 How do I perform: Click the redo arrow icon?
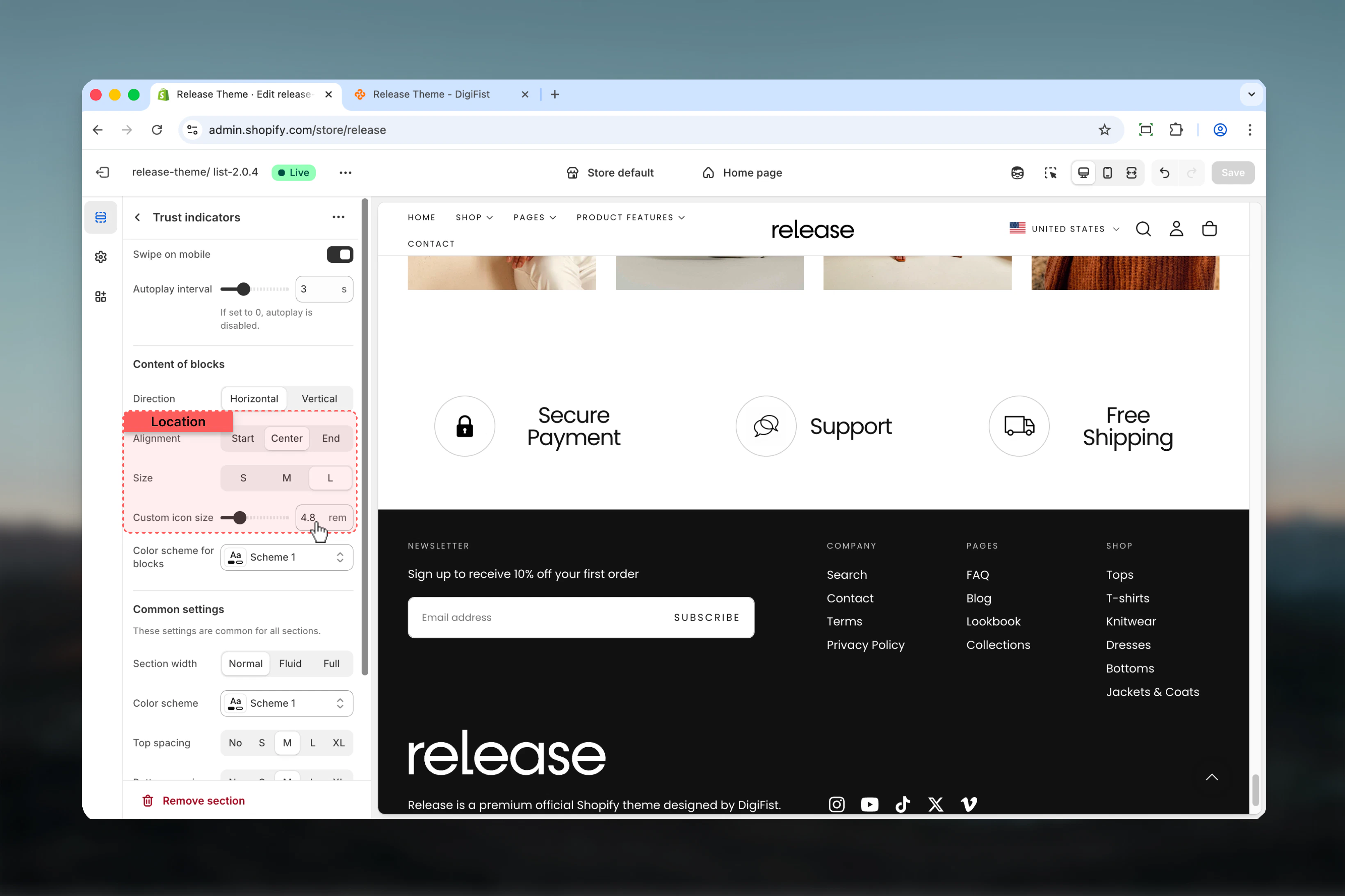(1191, 173)
